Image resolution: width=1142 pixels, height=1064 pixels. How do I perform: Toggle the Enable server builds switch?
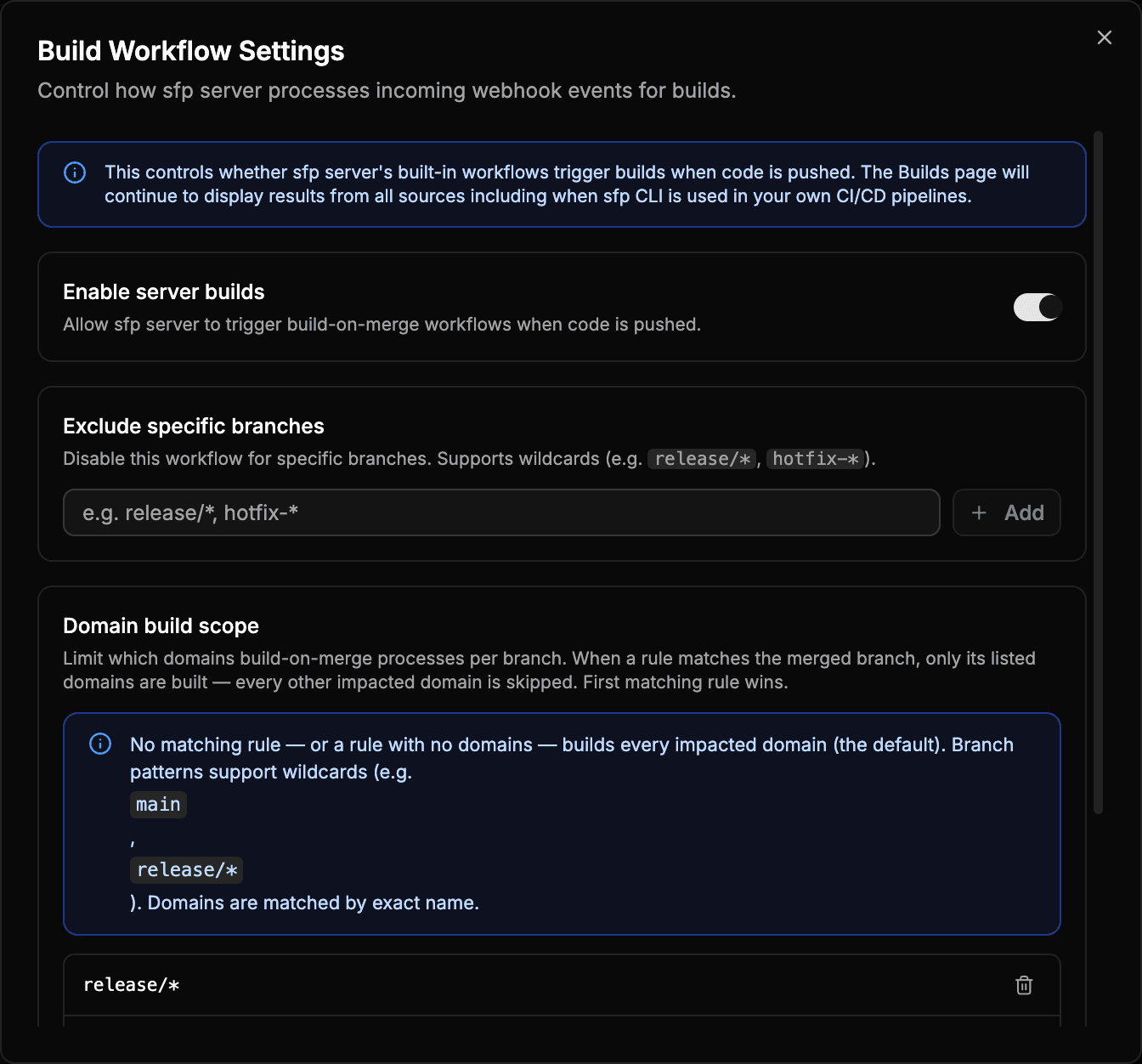coord(1037,307)
